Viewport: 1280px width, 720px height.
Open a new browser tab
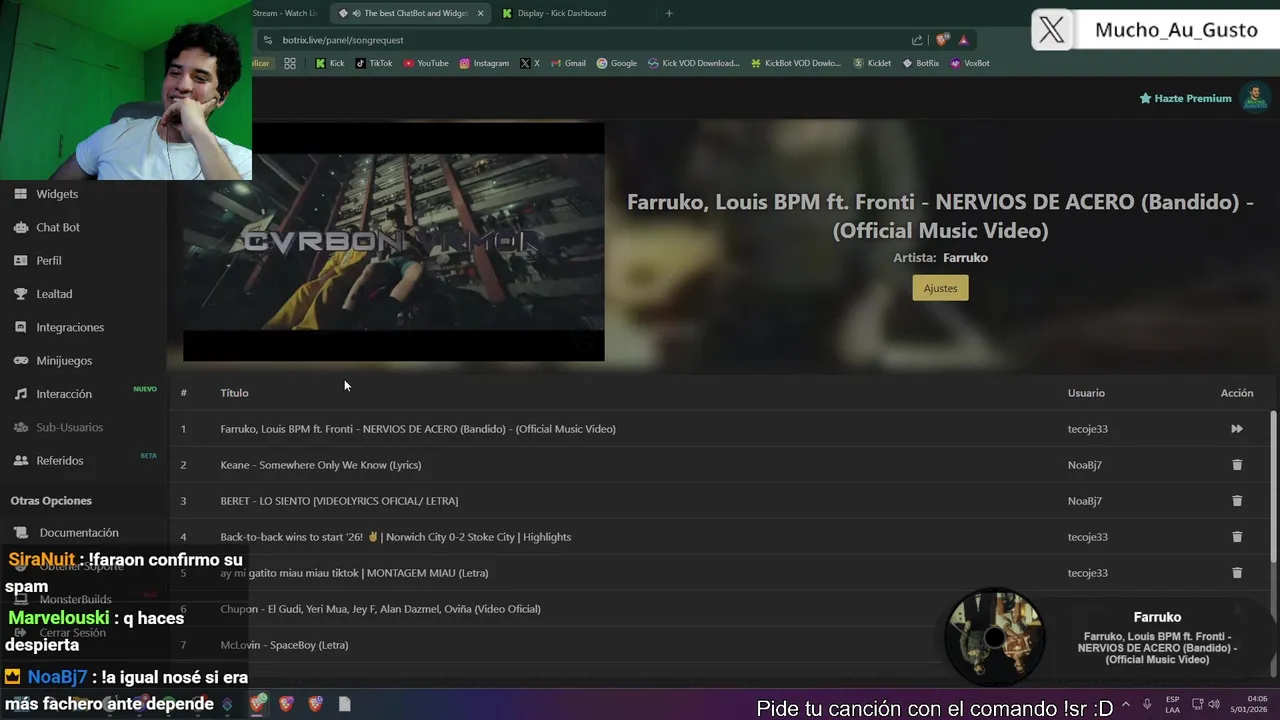pyautogui.click(x=669, y=13)
